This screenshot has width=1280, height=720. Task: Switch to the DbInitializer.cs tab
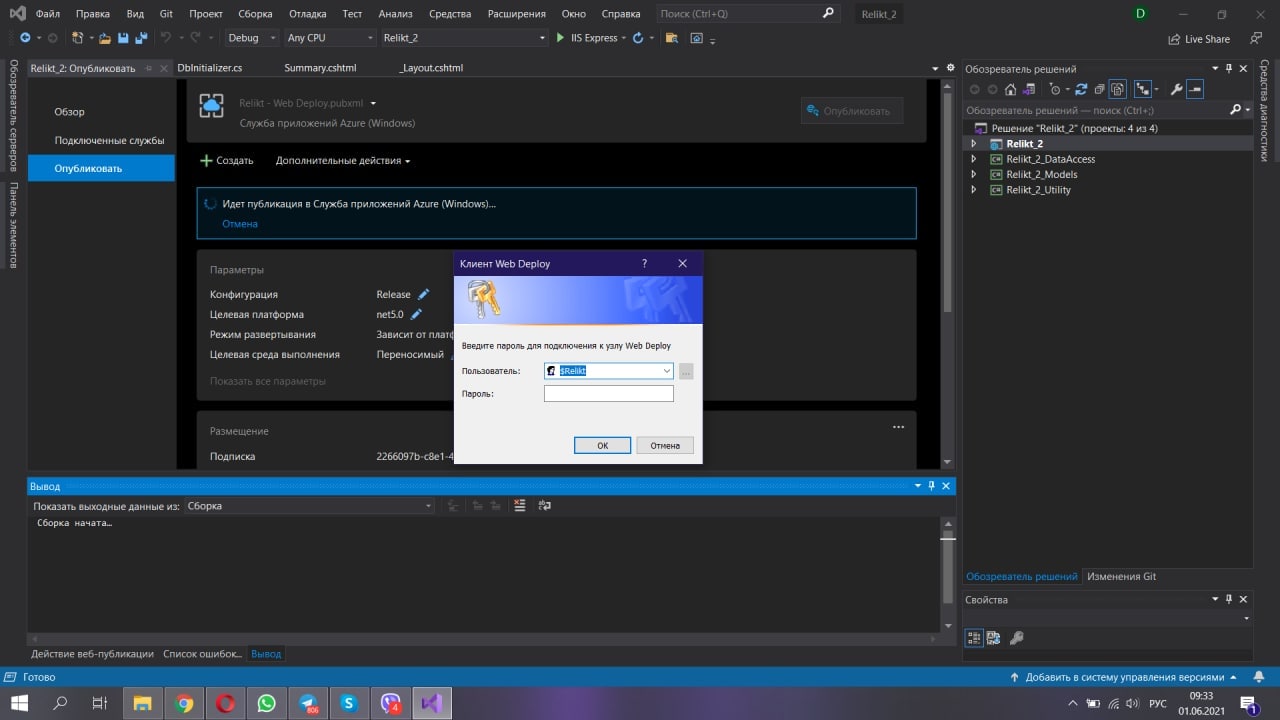(x=209, y=68)
